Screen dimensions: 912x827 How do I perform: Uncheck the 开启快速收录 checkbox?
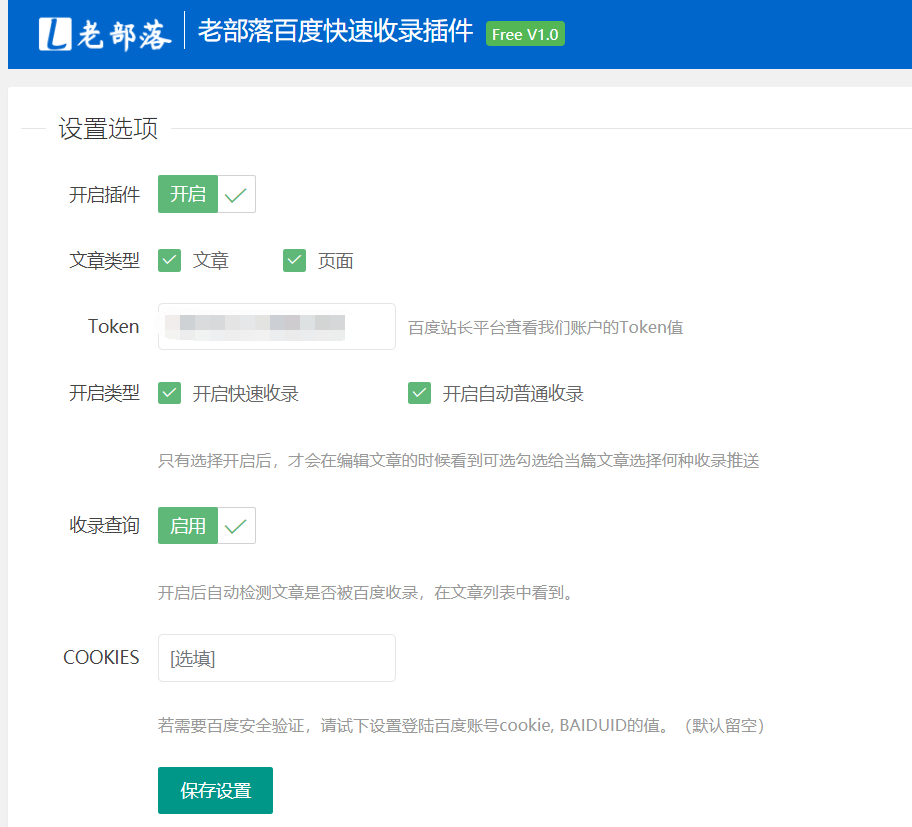(169, 393)
